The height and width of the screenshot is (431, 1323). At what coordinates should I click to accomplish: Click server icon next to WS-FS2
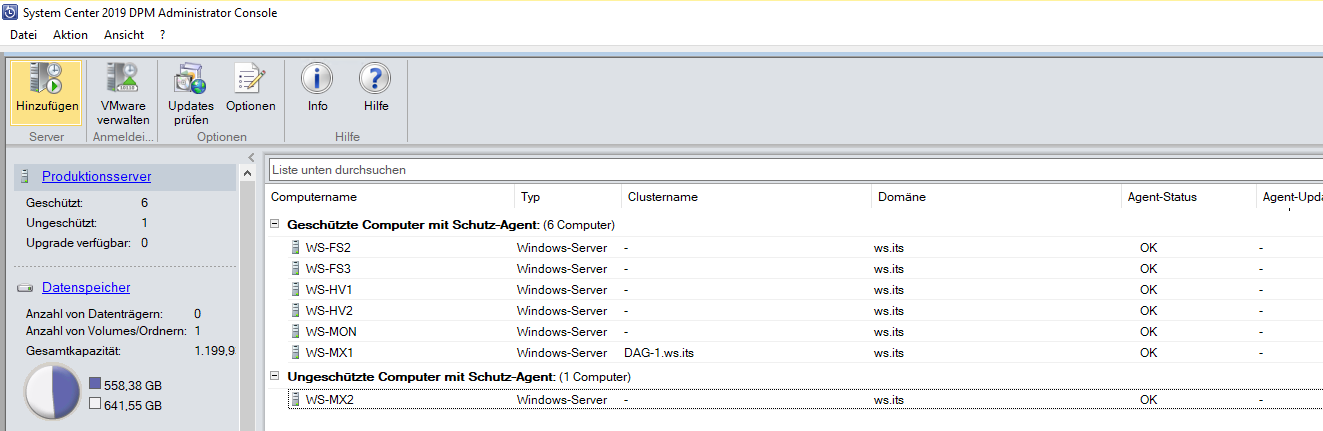[x=296, y=248]
